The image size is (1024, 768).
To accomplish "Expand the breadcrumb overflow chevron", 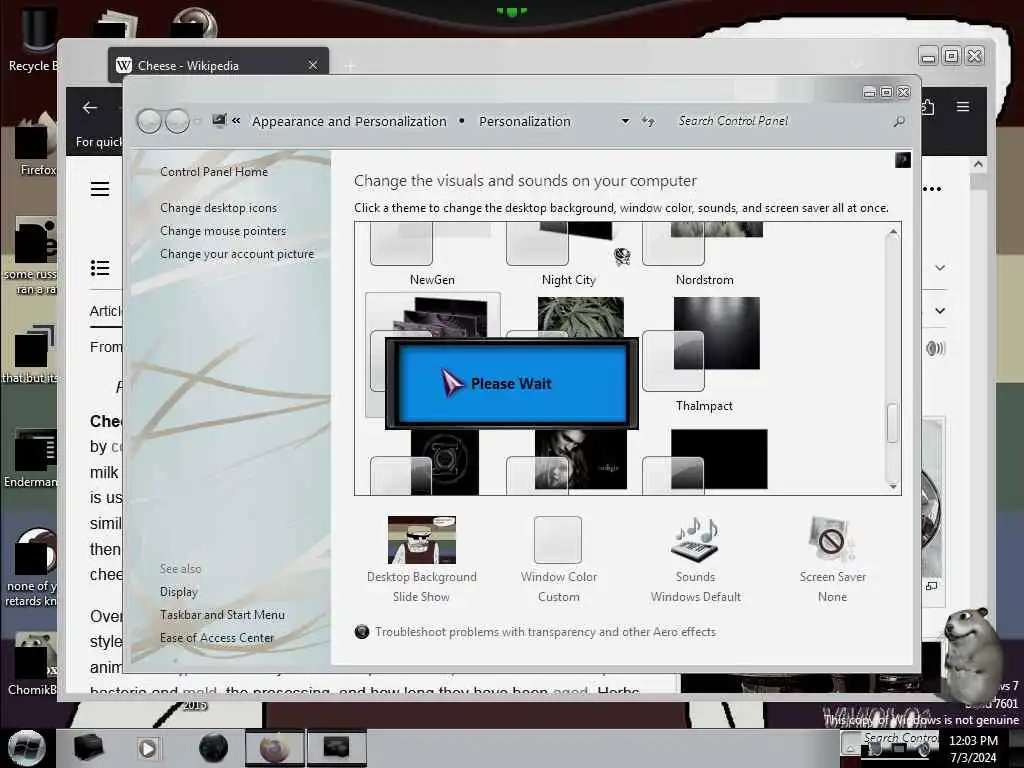I will pos(236,121).
